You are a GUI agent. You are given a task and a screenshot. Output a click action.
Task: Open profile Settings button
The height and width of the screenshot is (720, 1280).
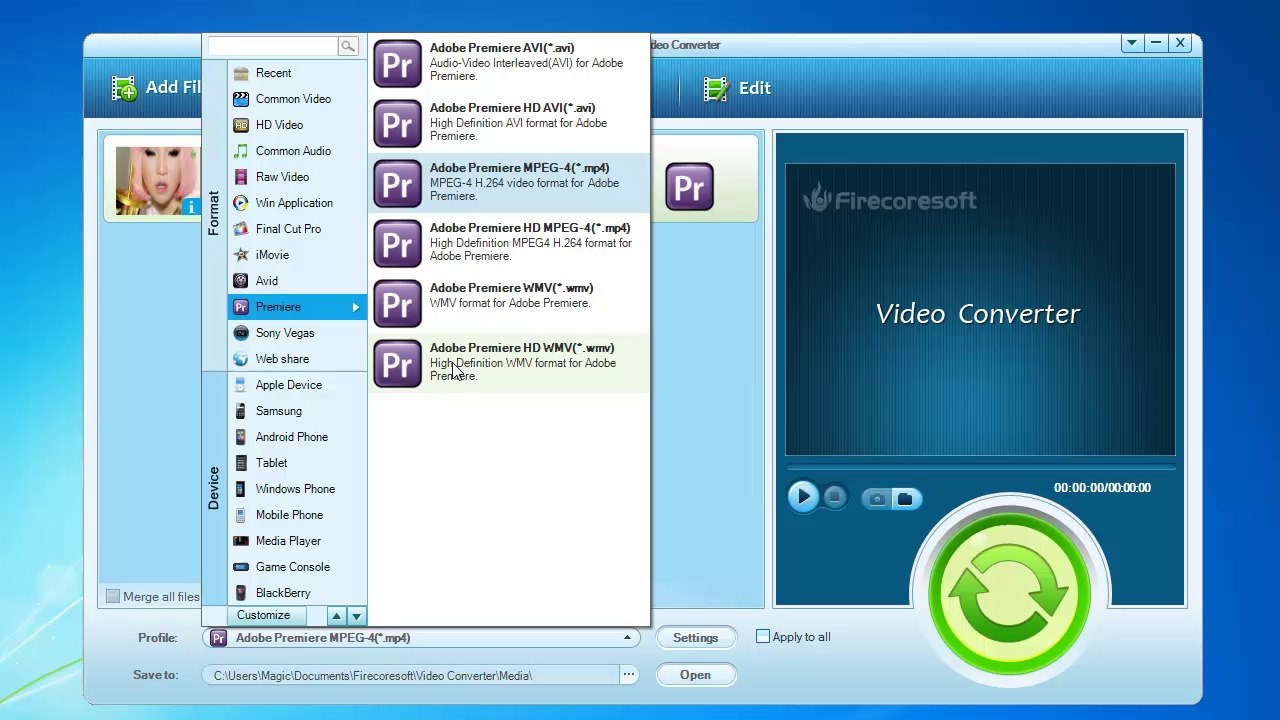coord(695,638)
